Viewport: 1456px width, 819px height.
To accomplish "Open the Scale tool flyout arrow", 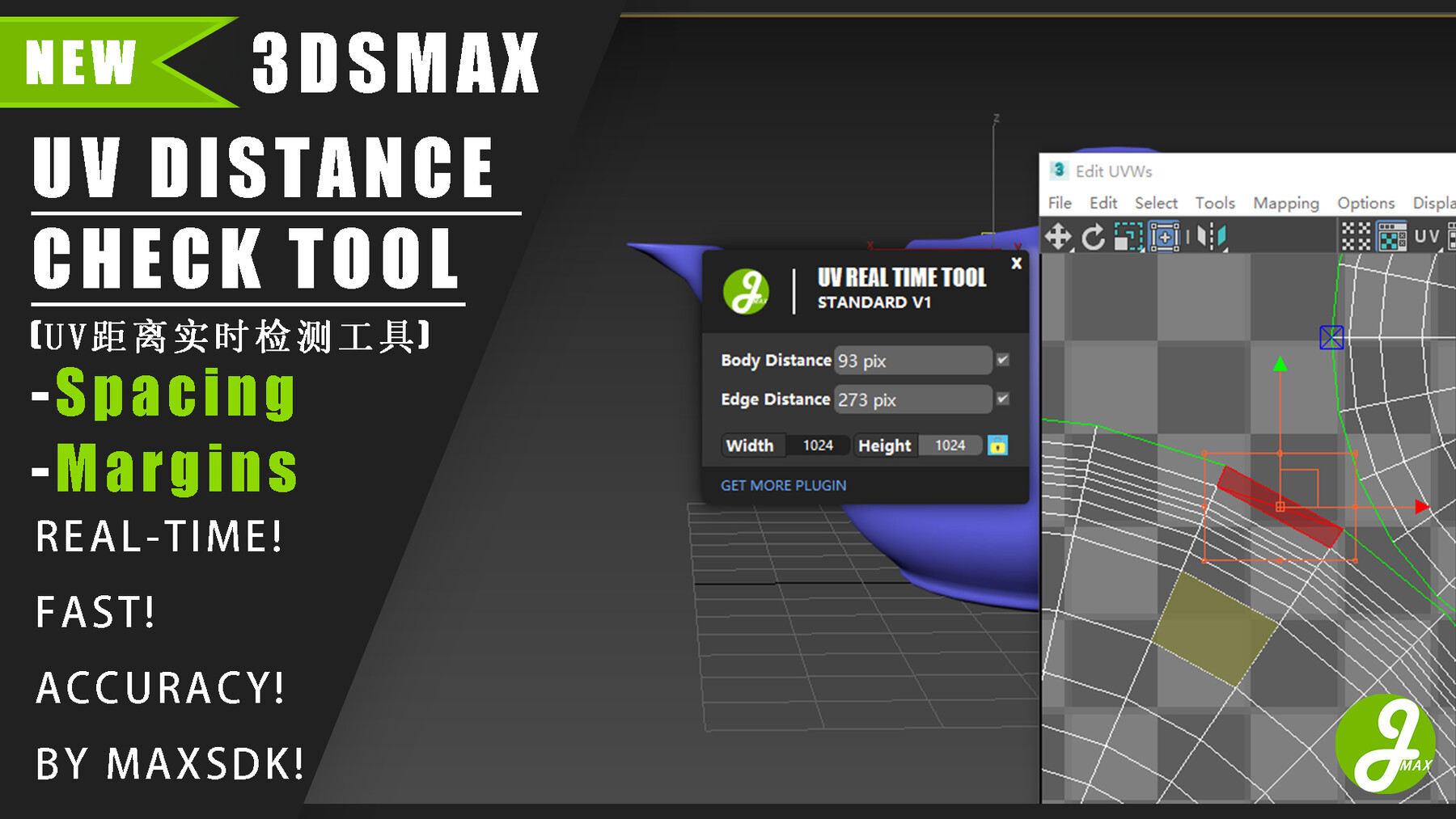I will 1143,251.
